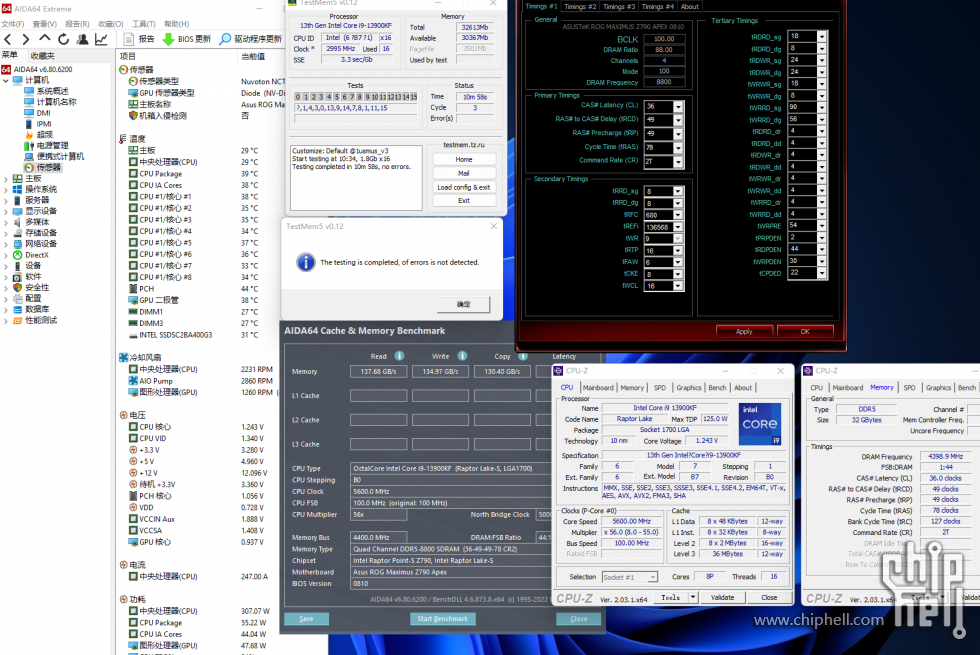Go back with AIDA64 back arrow

9,39
